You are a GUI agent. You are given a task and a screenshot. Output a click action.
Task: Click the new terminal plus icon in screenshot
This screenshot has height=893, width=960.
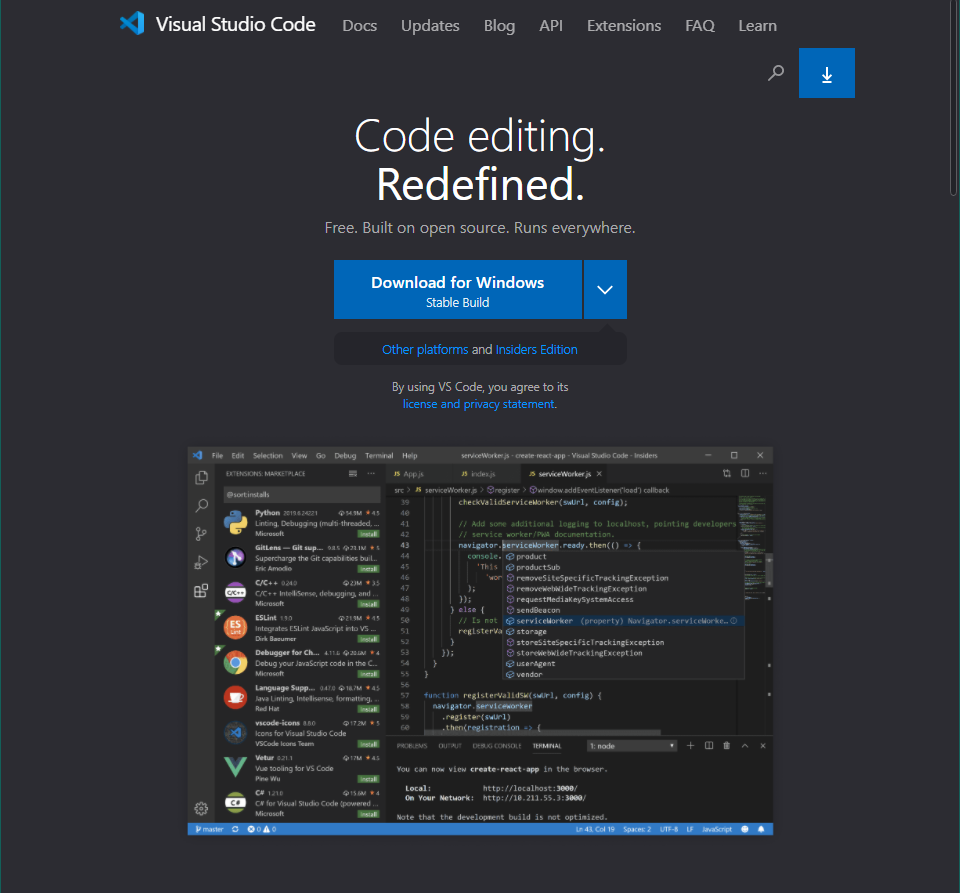click(690, 745)
